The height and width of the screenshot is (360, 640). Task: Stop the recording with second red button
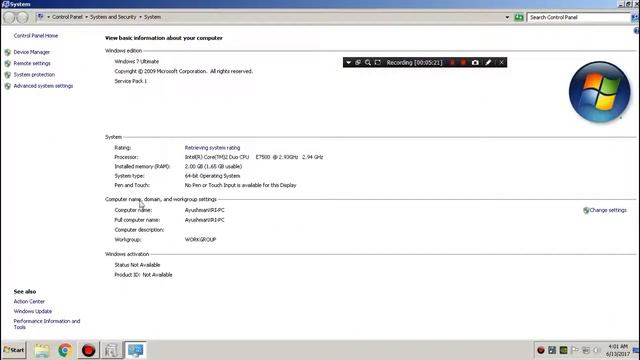(x=463, y=62)
